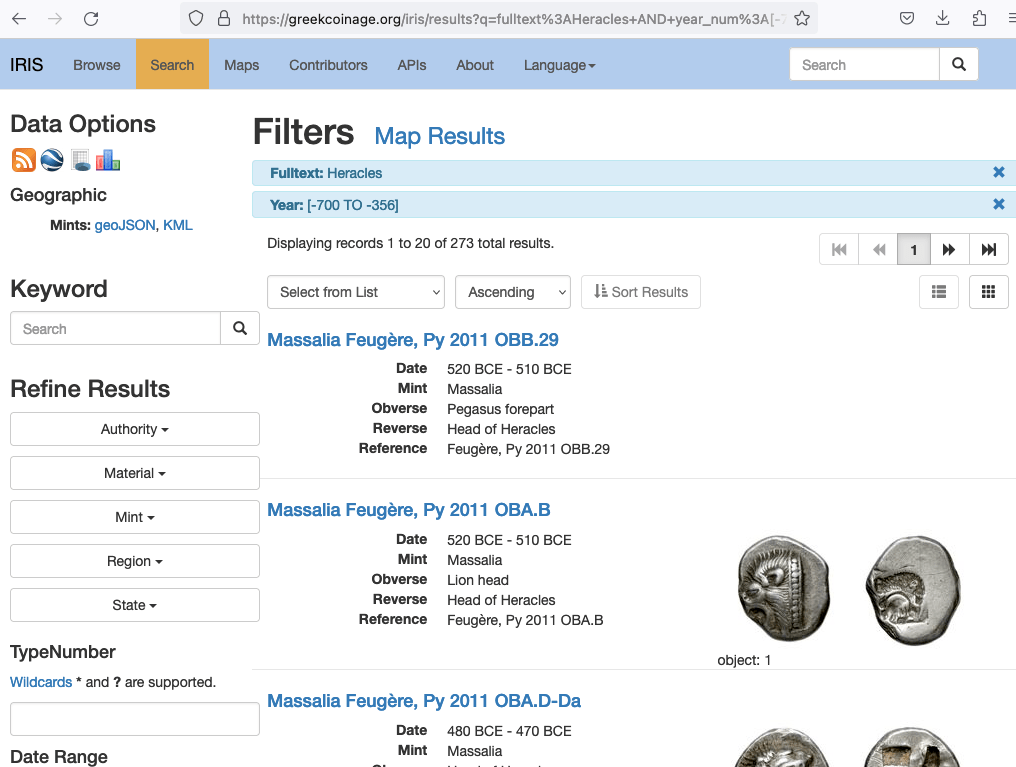The image size is (1016, 767).
Task: Click the spreadsheet data download icon
Action: pyautogui.click(x=80, y=160)
